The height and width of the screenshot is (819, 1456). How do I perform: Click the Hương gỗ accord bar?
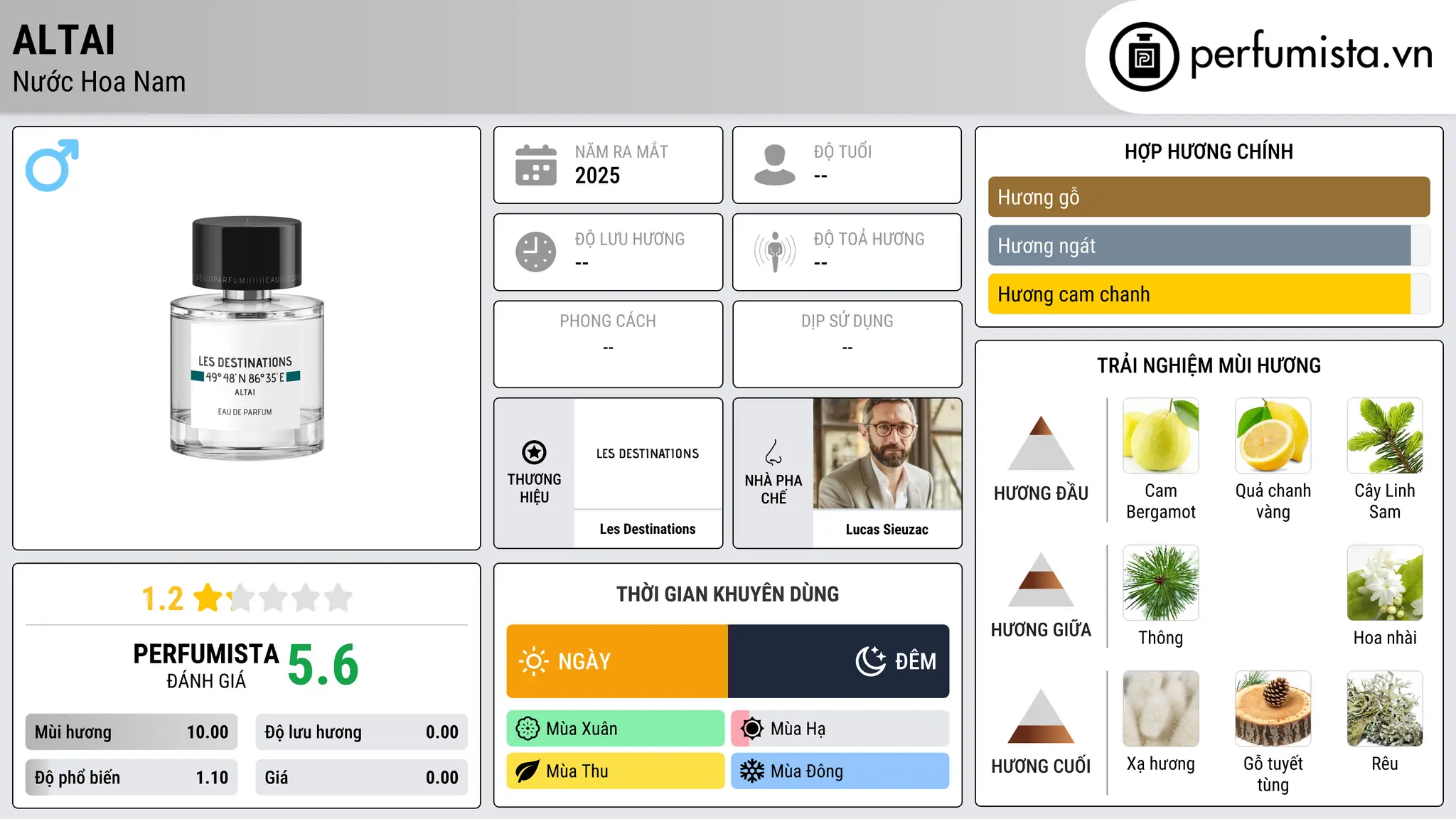(x=1209, y=197)
